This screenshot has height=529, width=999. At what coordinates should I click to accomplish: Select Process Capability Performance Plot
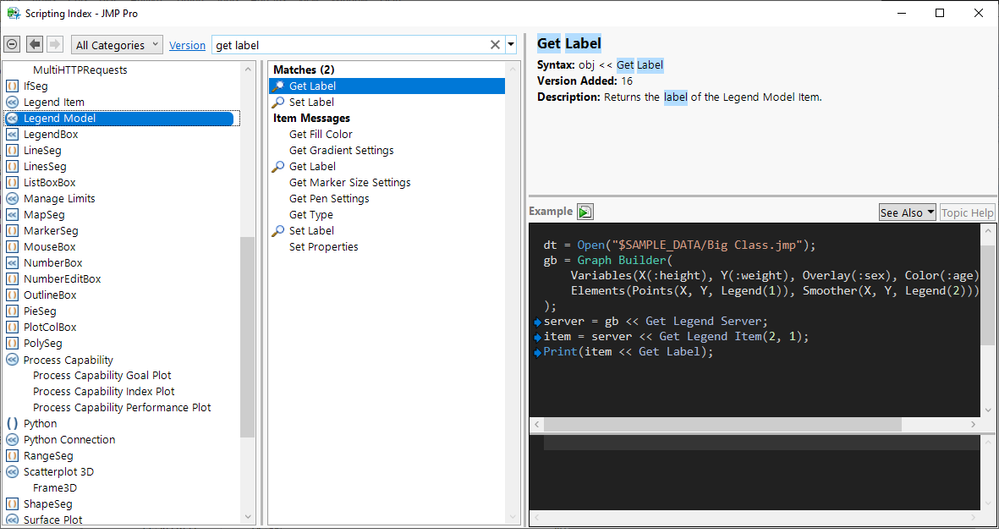[x=122, y=407]
